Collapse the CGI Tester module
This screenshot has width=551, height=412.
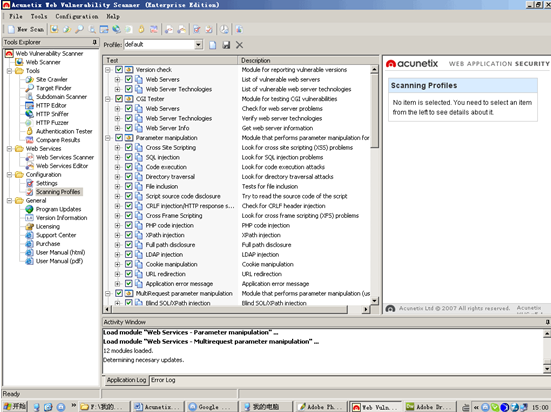[108, 99]
